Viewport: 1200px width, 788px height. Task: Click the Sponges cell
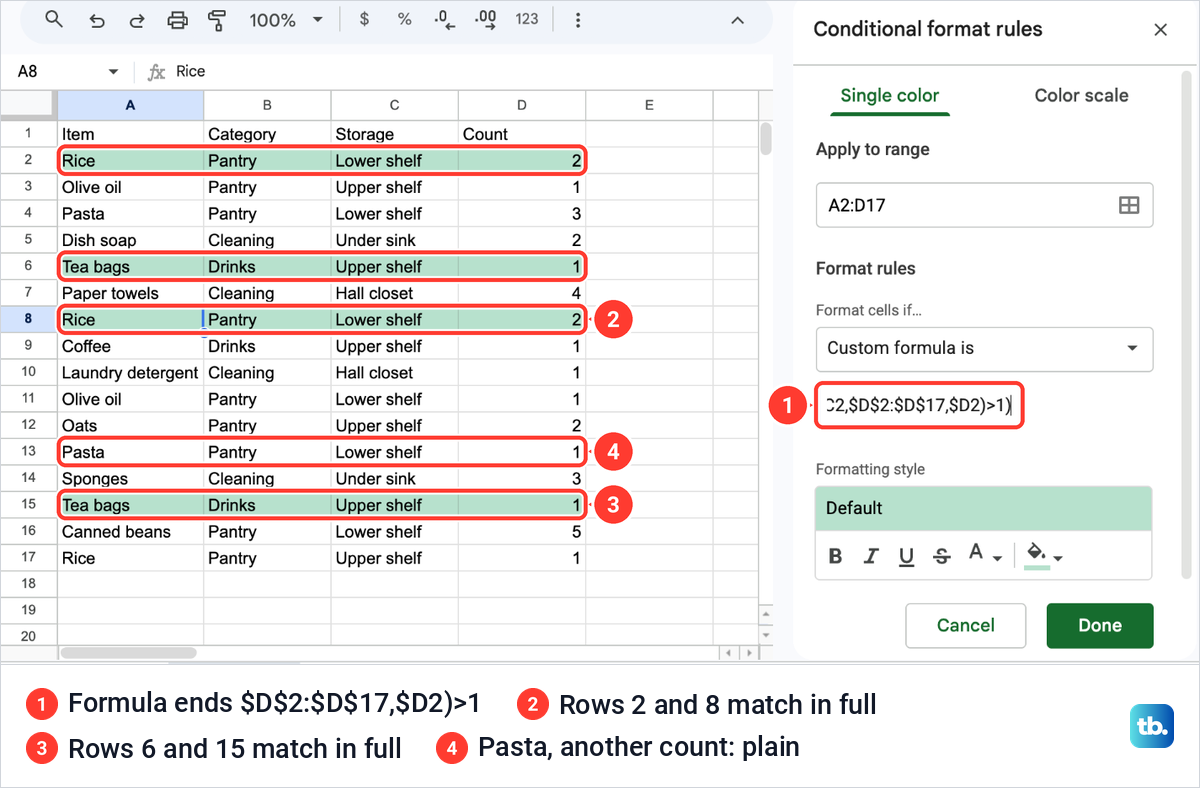tap(130, 479)
